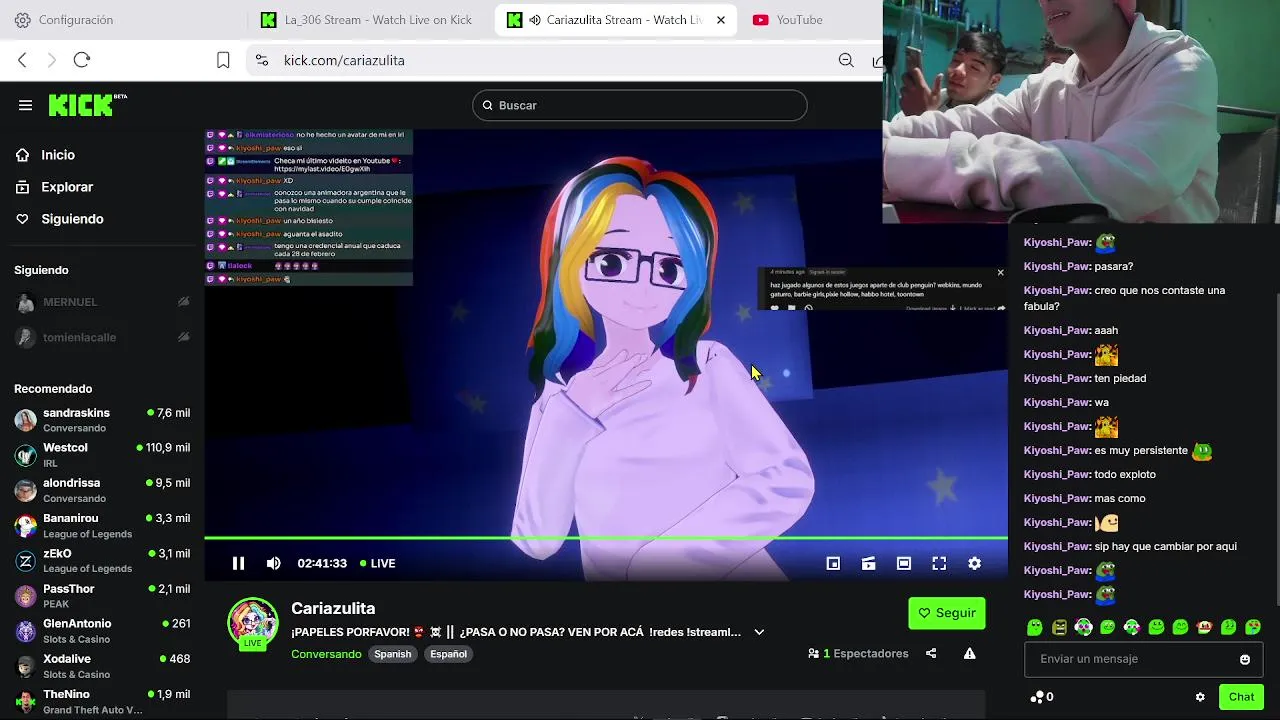Open zEkO recommended channel
1280x720 pixels.
102,561
